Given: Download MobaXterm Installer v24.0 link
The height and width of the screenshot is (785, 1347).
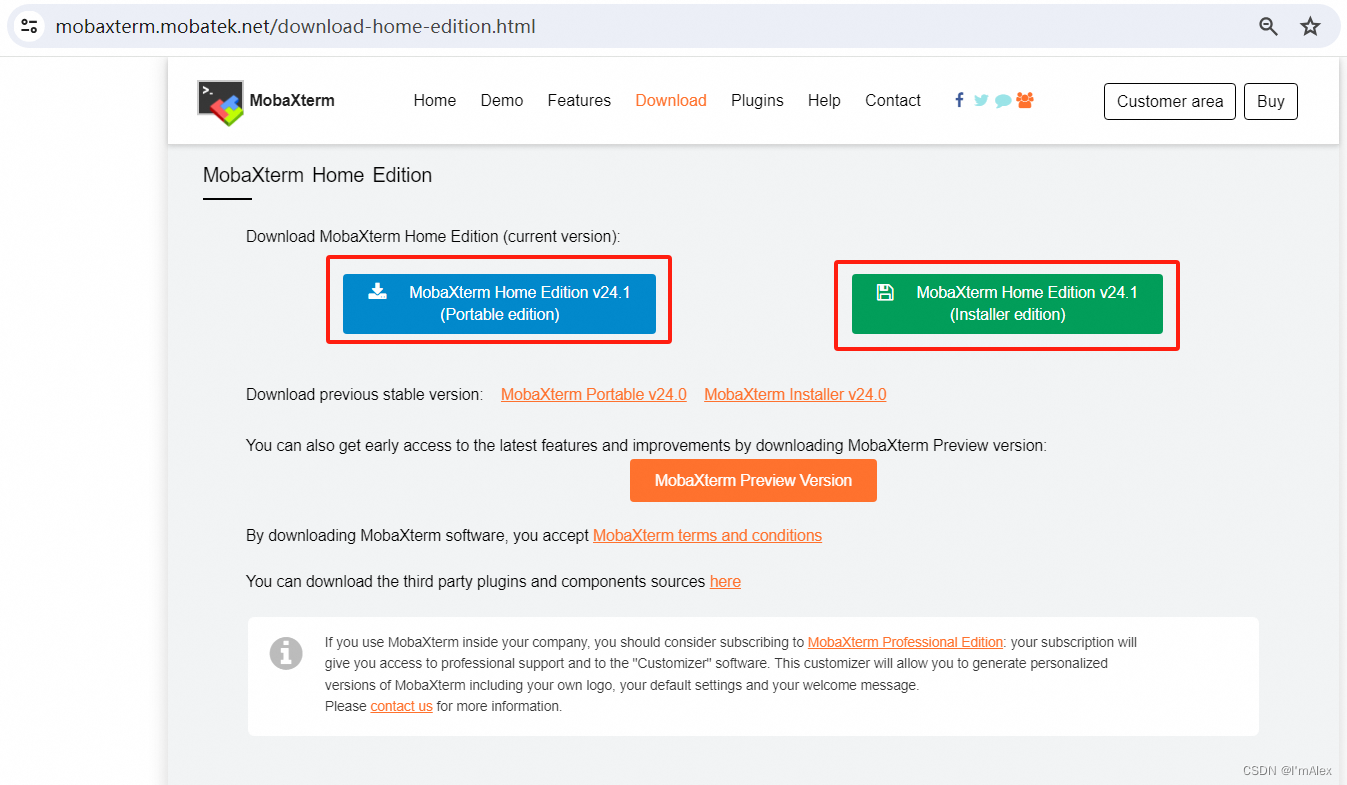Looking at the screenshot, I should pos(795,394).
